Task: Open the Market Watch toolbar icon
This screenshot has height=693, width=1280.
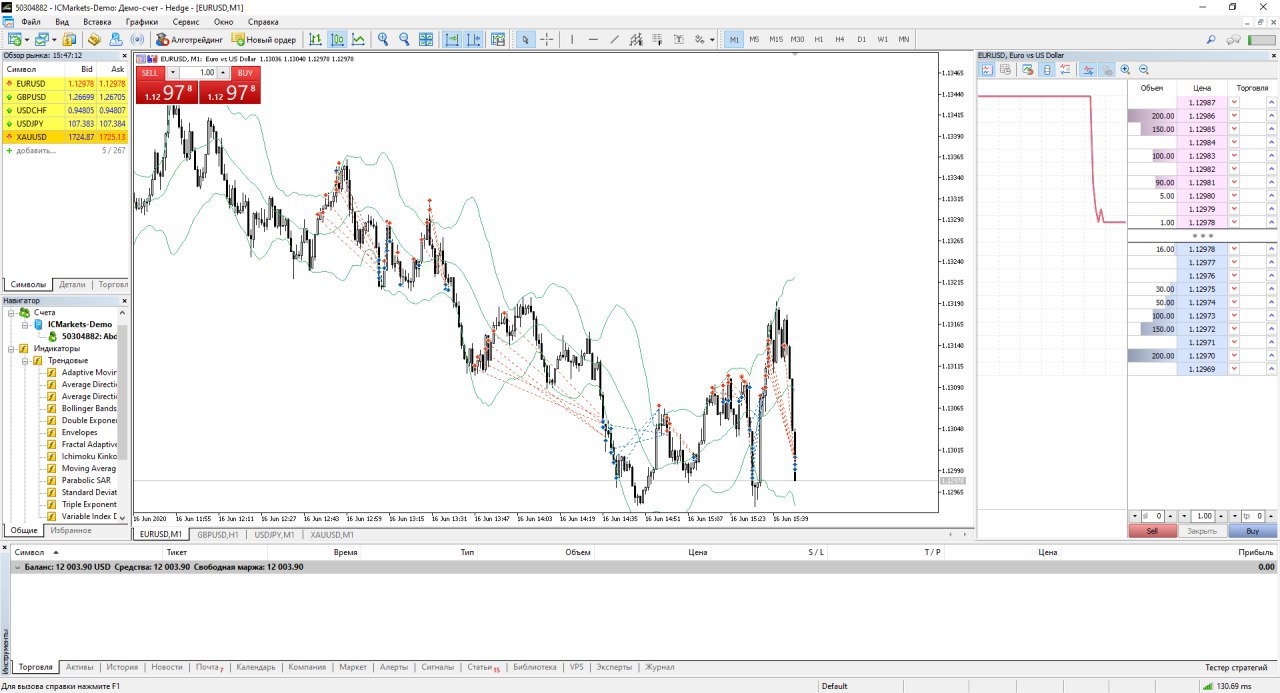Action: 69,40
